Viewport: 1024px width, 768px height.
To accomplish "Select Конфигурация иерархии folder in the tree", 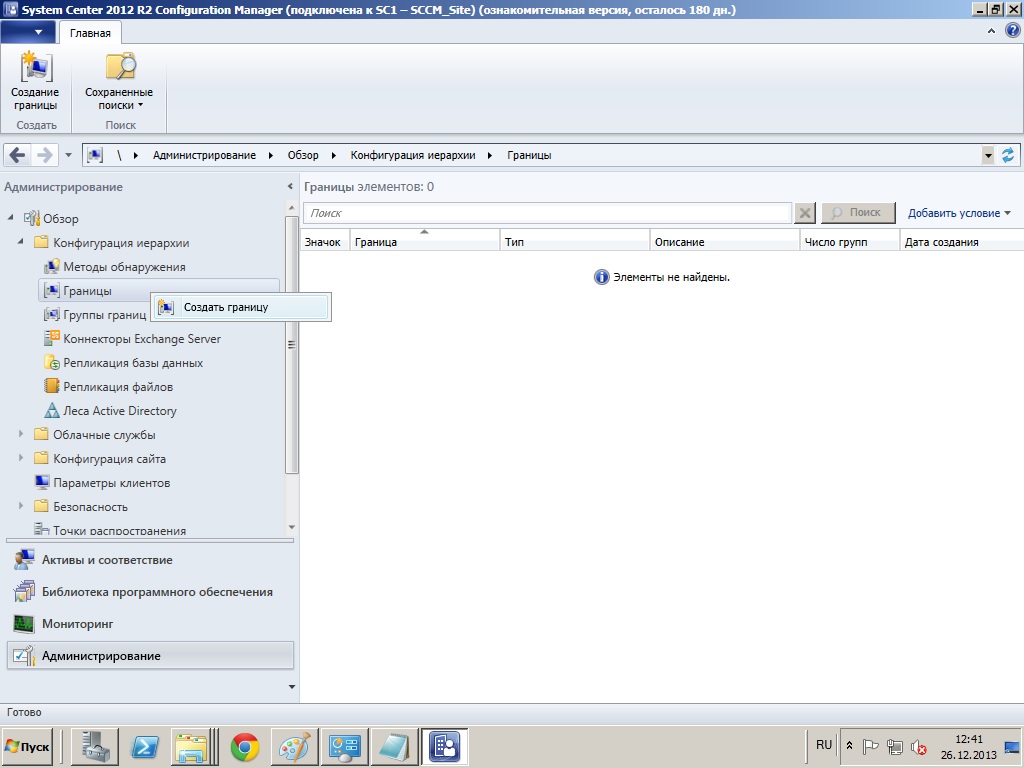I will (121, 243).
